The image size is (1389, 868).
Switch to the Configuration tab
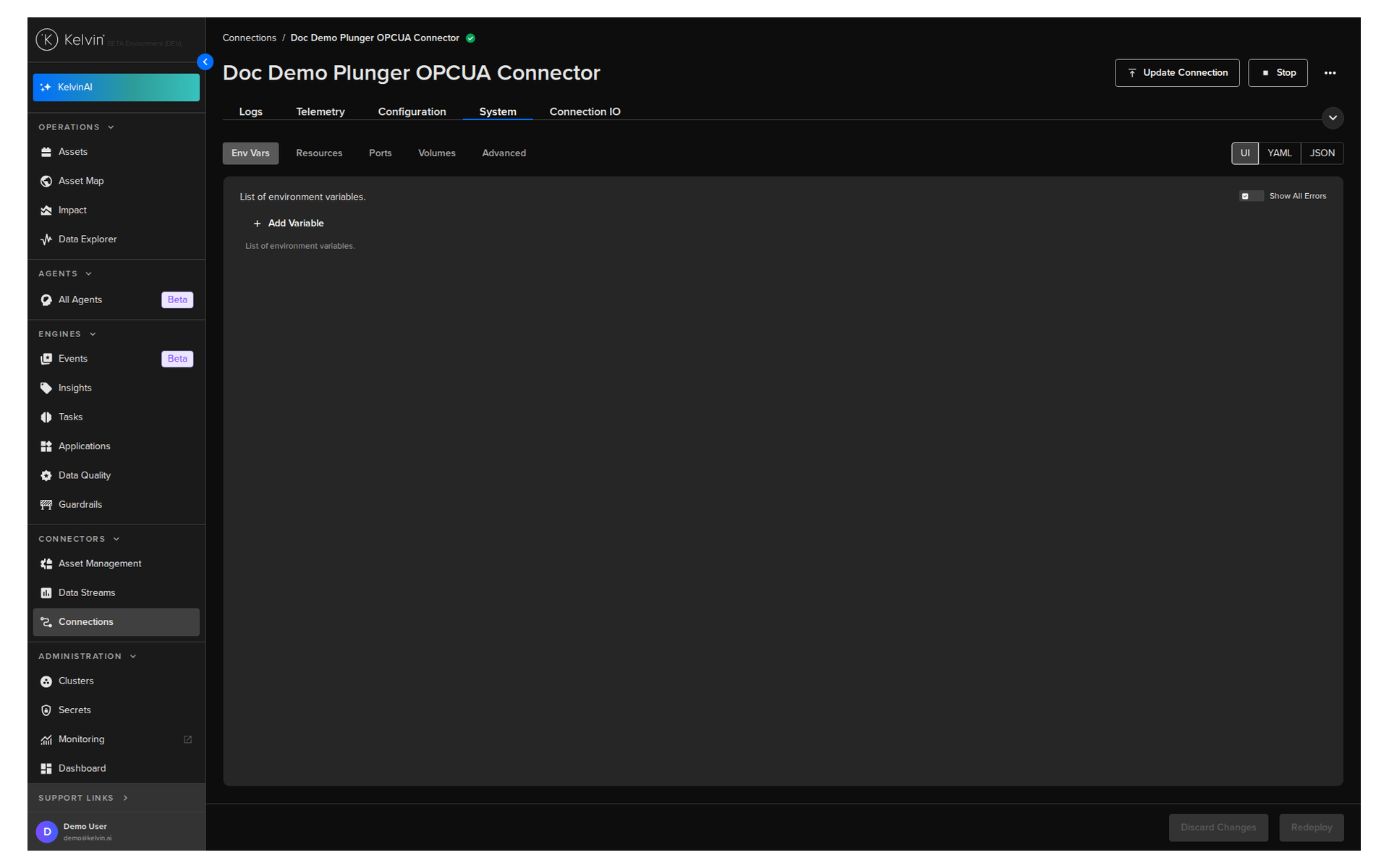[412, 111]
